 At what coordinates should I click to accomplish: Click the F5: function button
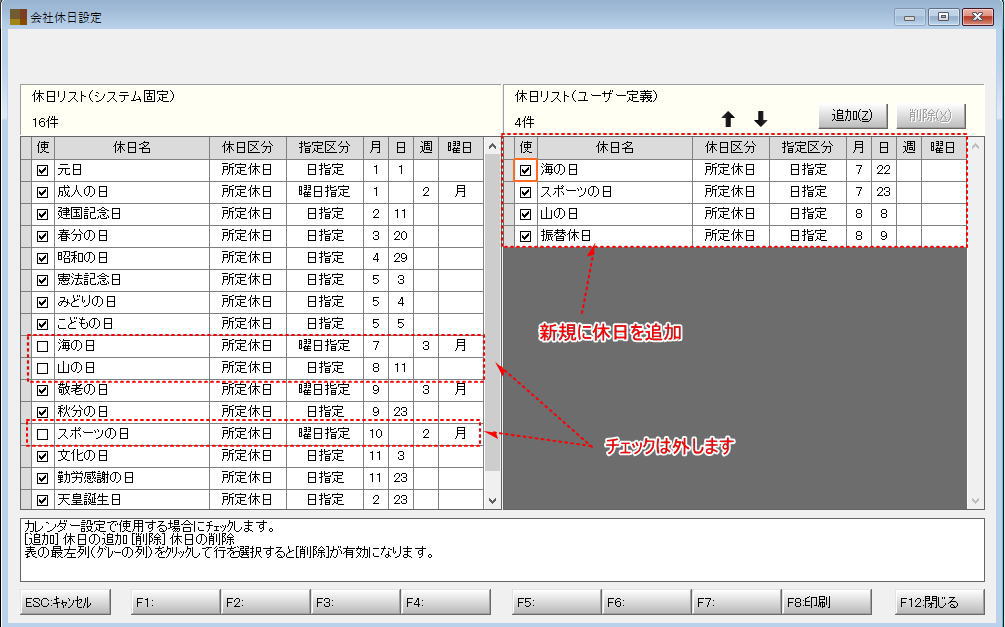coord(556,602)
